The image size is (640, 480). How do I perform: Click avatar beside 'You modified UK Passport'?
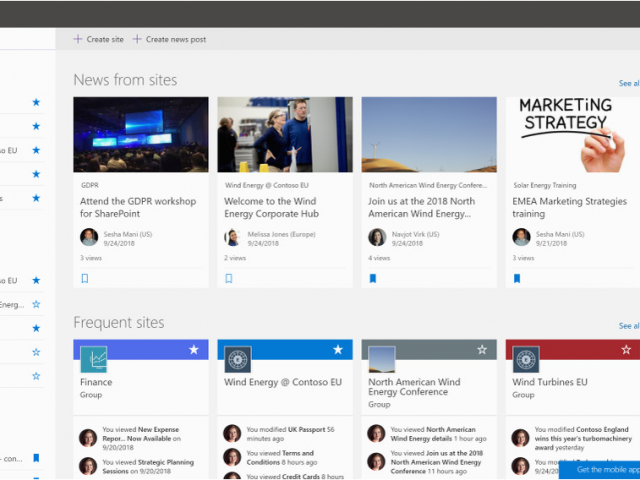(232, 433)
